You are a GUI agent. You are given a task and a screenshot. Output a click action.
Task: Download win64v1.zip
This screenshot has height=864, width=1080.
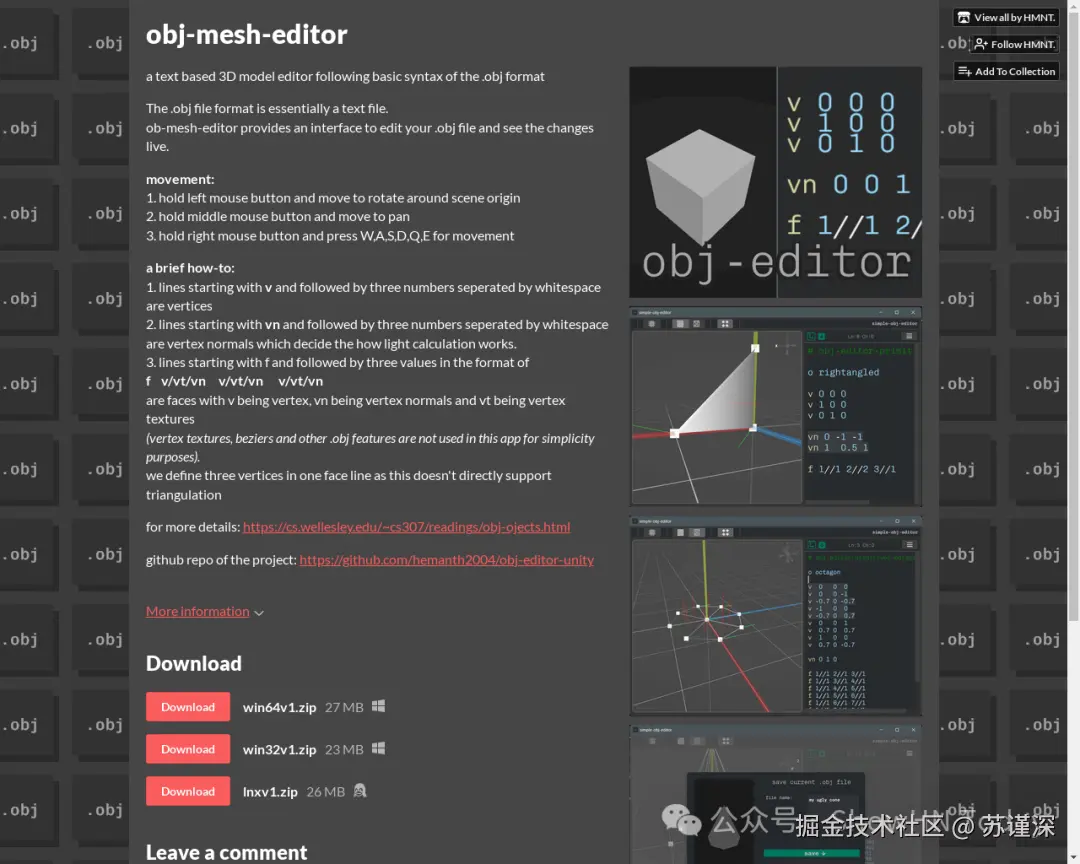(x=187, y=707)
